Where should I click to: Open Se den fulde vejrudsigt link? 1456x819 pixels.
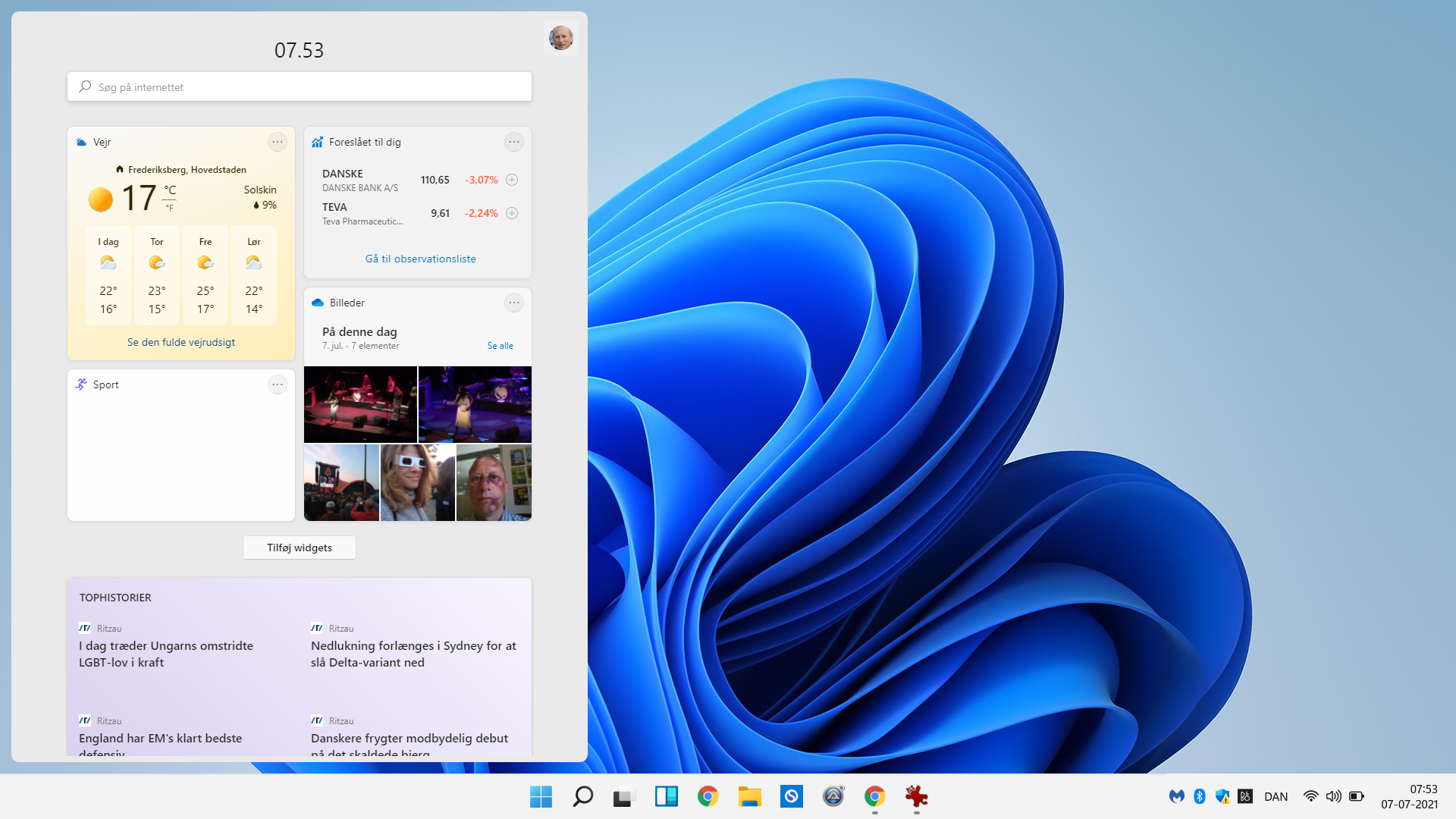180,342
